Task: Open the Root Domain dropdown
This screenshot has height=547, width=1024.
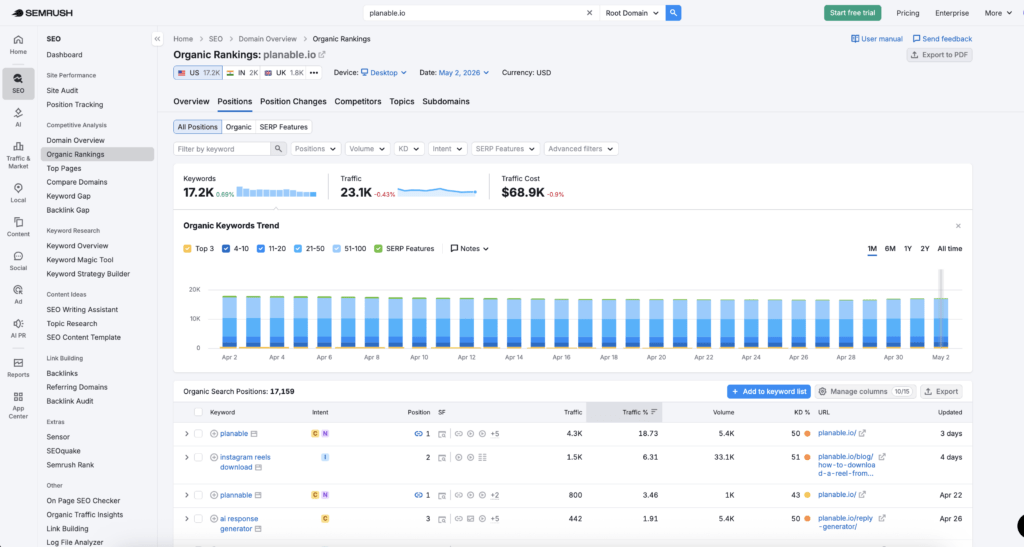Action: click(x=632, y=13)
